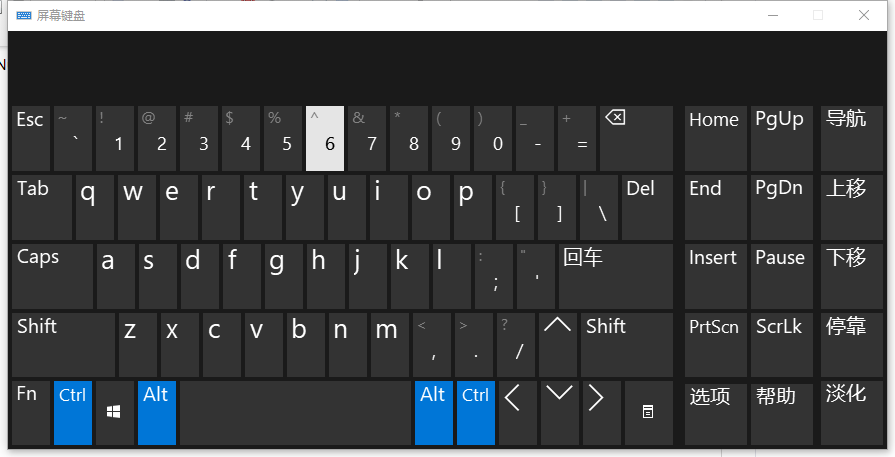Toggle the Caps lock key
This screenshot has width=895, height=457.
point(53,275)
